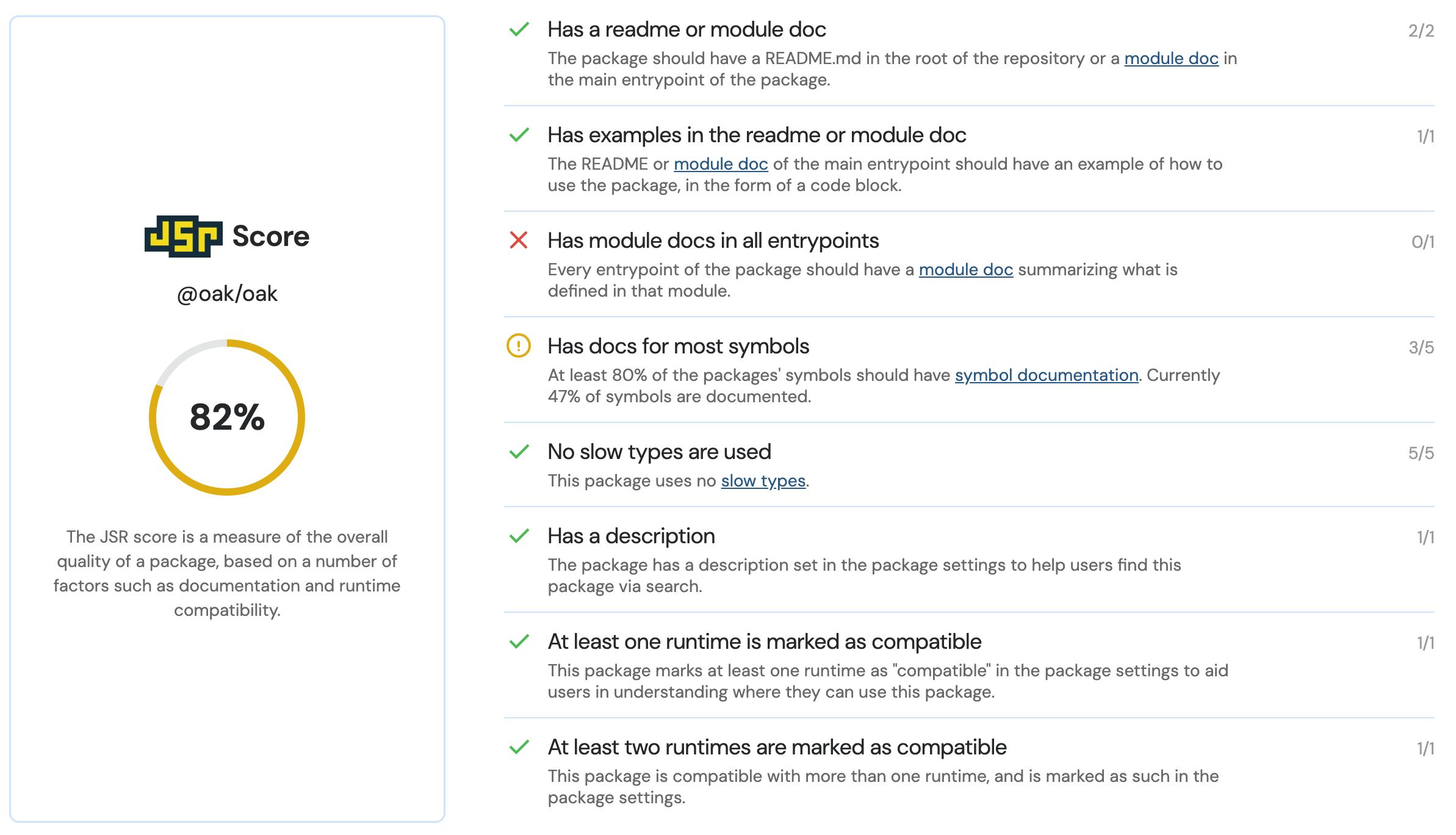The height and width of the screenshot is (835, 1456).
Task: Click the No slow types are used heading
Action: click(659, 452)
